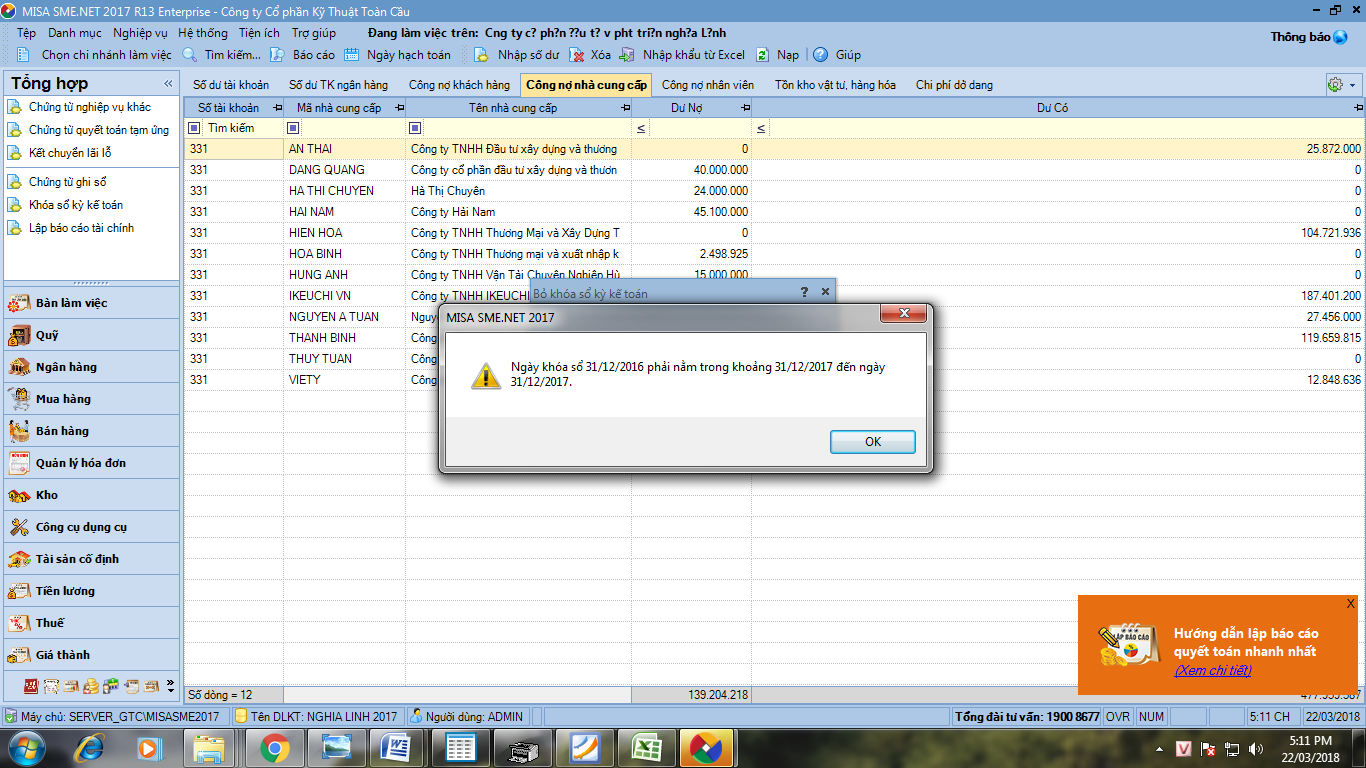Viewport: 1366px width, 768px height.
Task: Toggle pin on Dư Có column
Action: pyautogui.click(x=1358, y=108)
